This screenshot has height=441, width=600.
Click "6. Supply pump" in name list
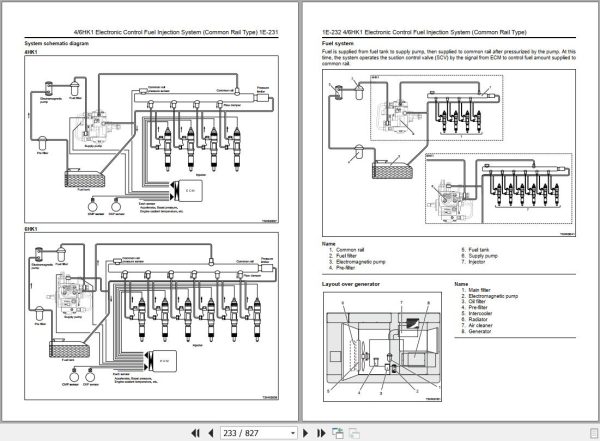[479, 256]
